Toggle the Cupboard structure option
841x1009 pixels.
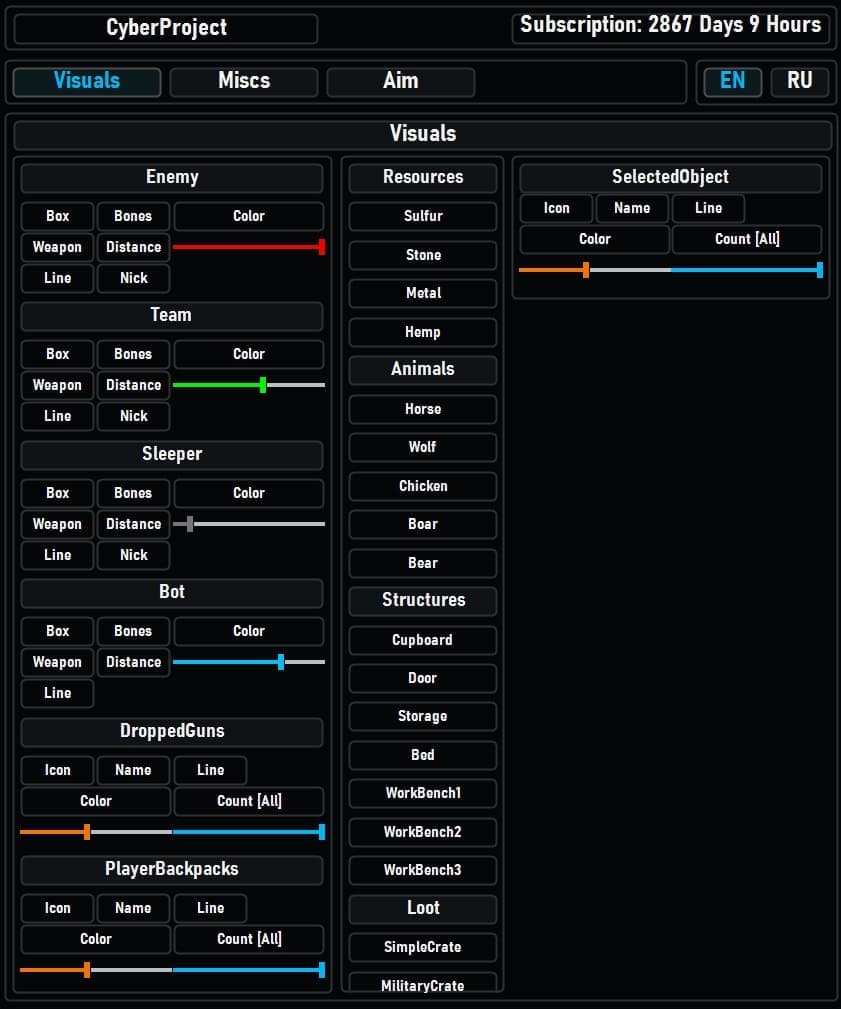[423, 640]
